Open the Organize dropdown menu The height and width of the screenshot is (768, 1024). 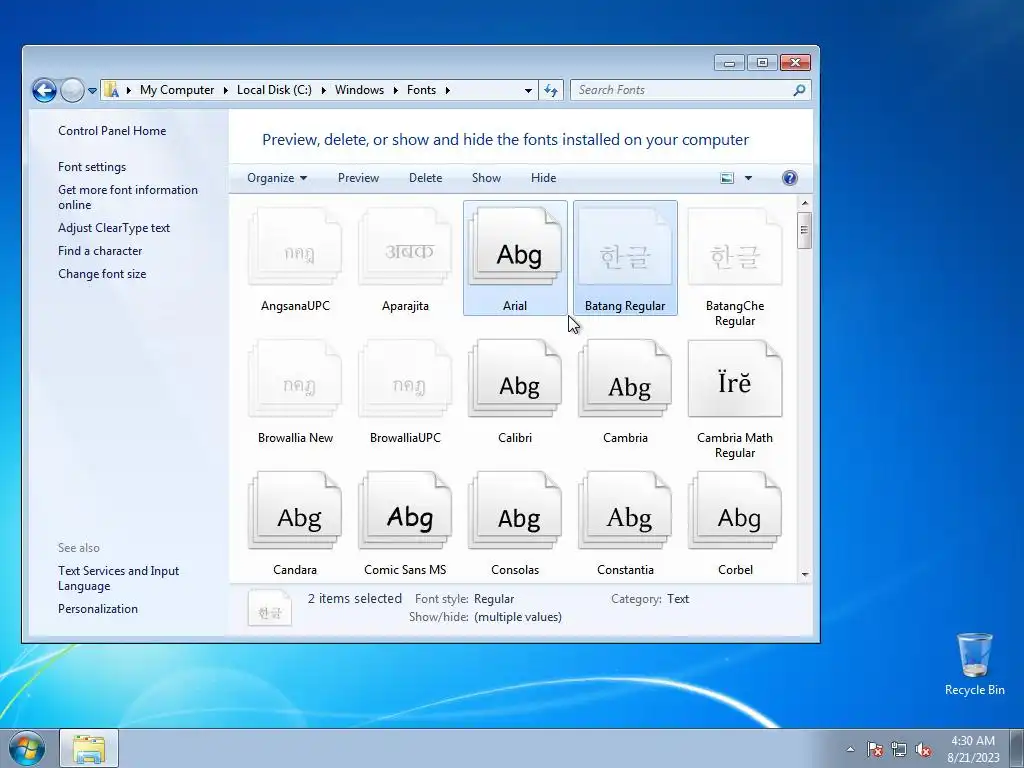[277, 178]
